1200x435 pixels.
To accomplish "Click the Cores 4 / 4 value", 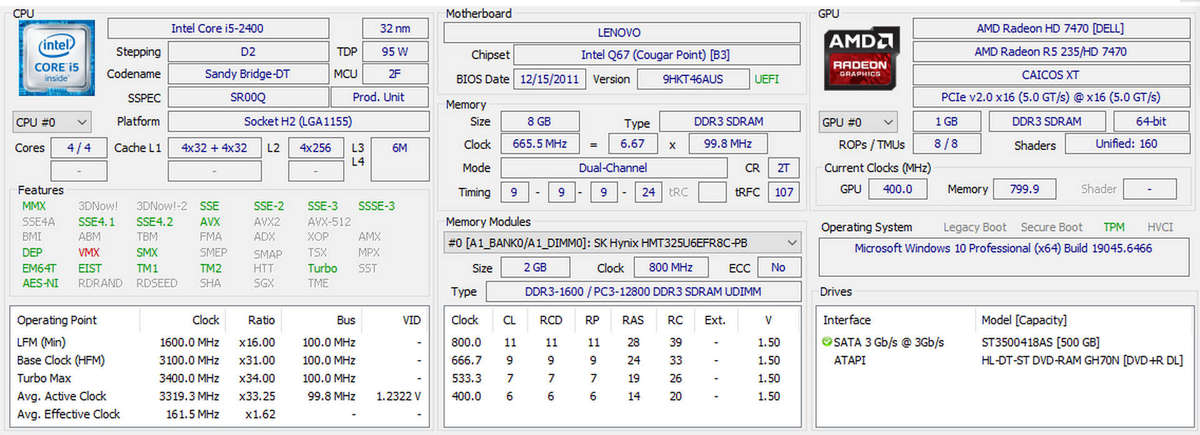I will [x=79, y=147].
